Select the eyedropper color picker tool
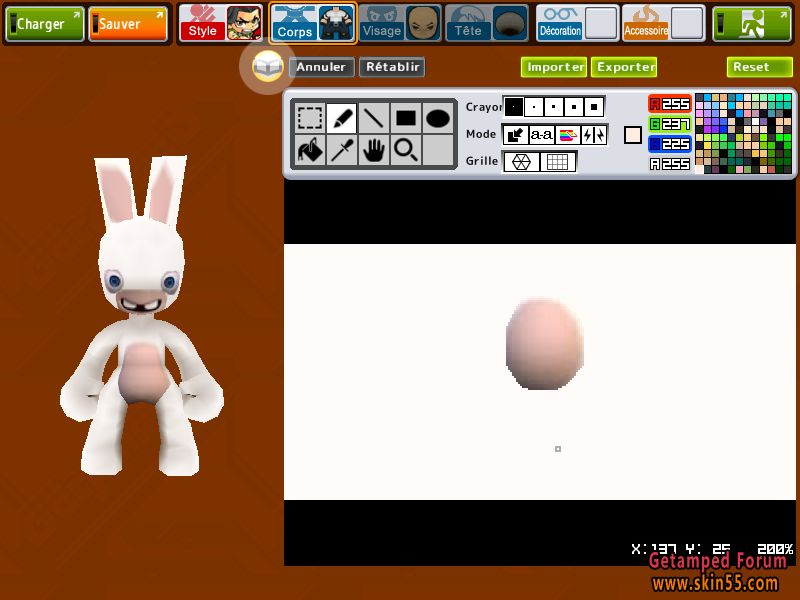 click(x=342, y=150)
